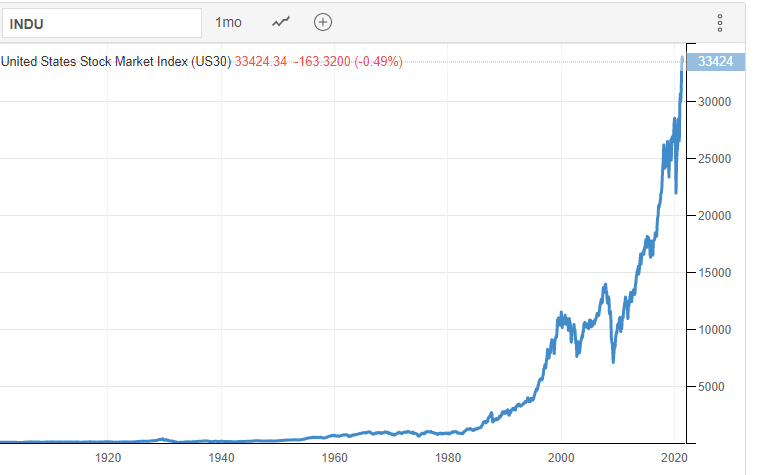
Task: Click the United States Stock Market Index legend
Action: [x=116, y=62]
